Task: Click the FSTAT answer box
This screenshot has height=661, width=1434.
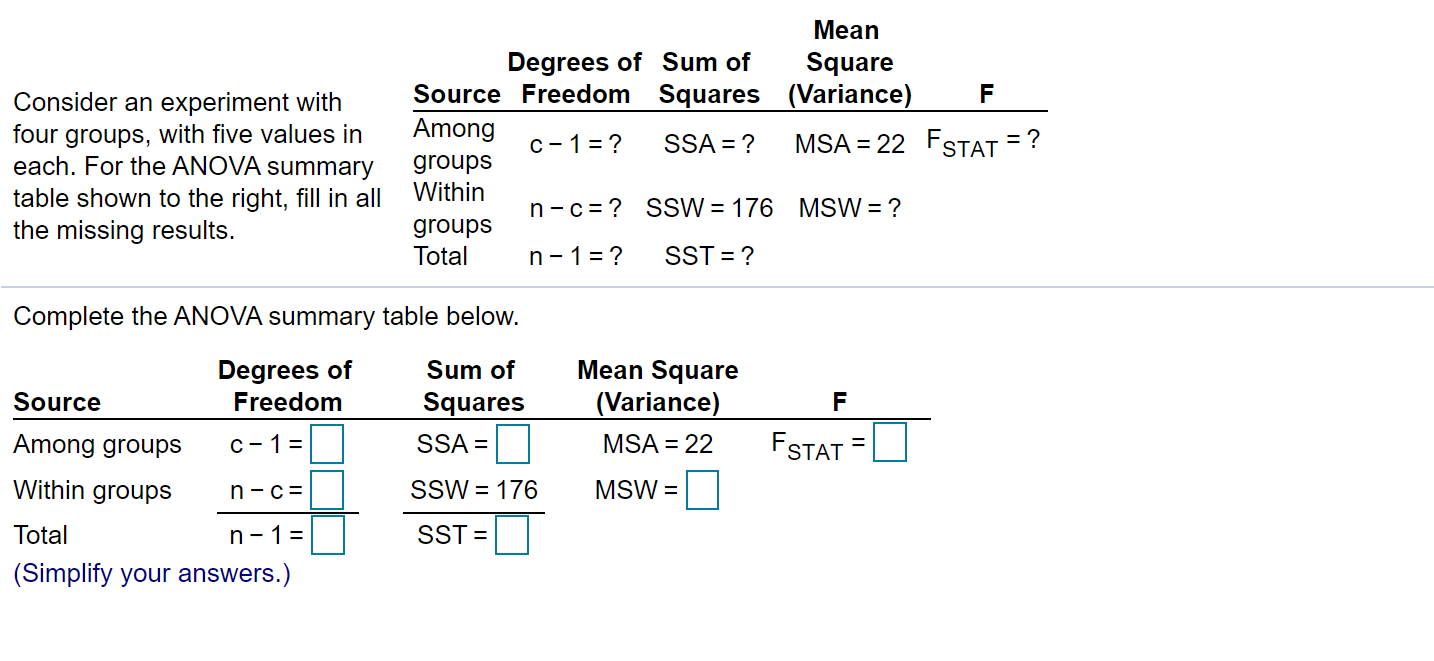Action: (889, 440)
